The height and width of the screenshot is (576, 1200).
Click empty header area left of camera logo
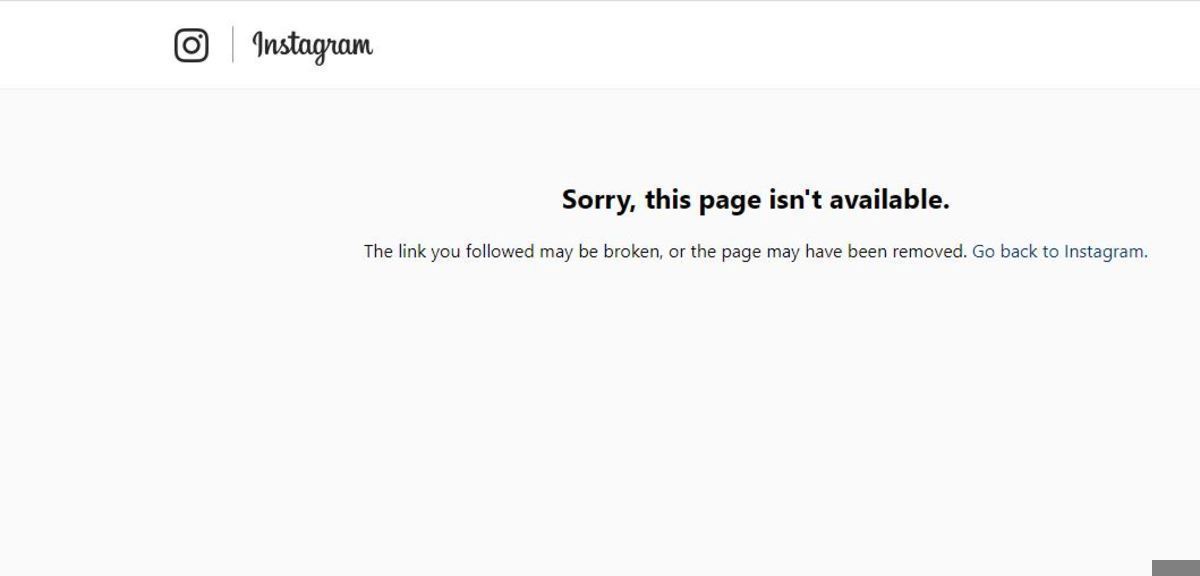pyautogui.click(x=86, y=45)
